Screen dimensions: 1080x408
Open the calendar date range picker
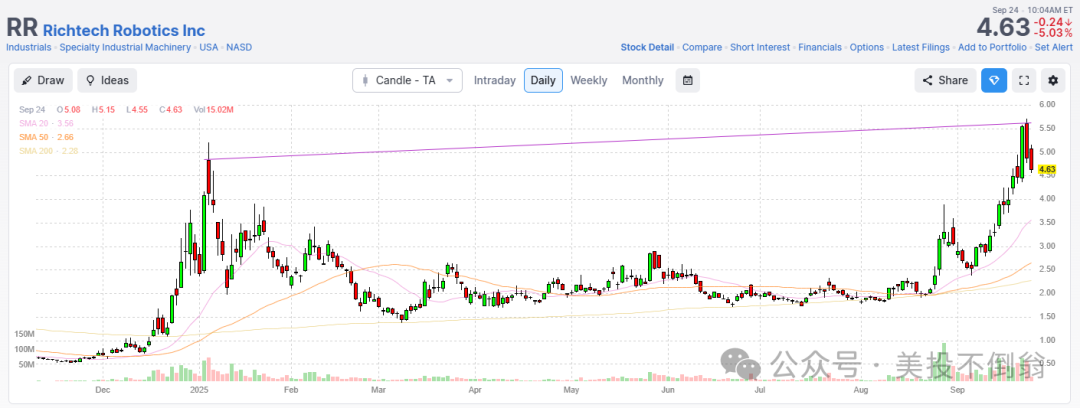coord(687,81)
